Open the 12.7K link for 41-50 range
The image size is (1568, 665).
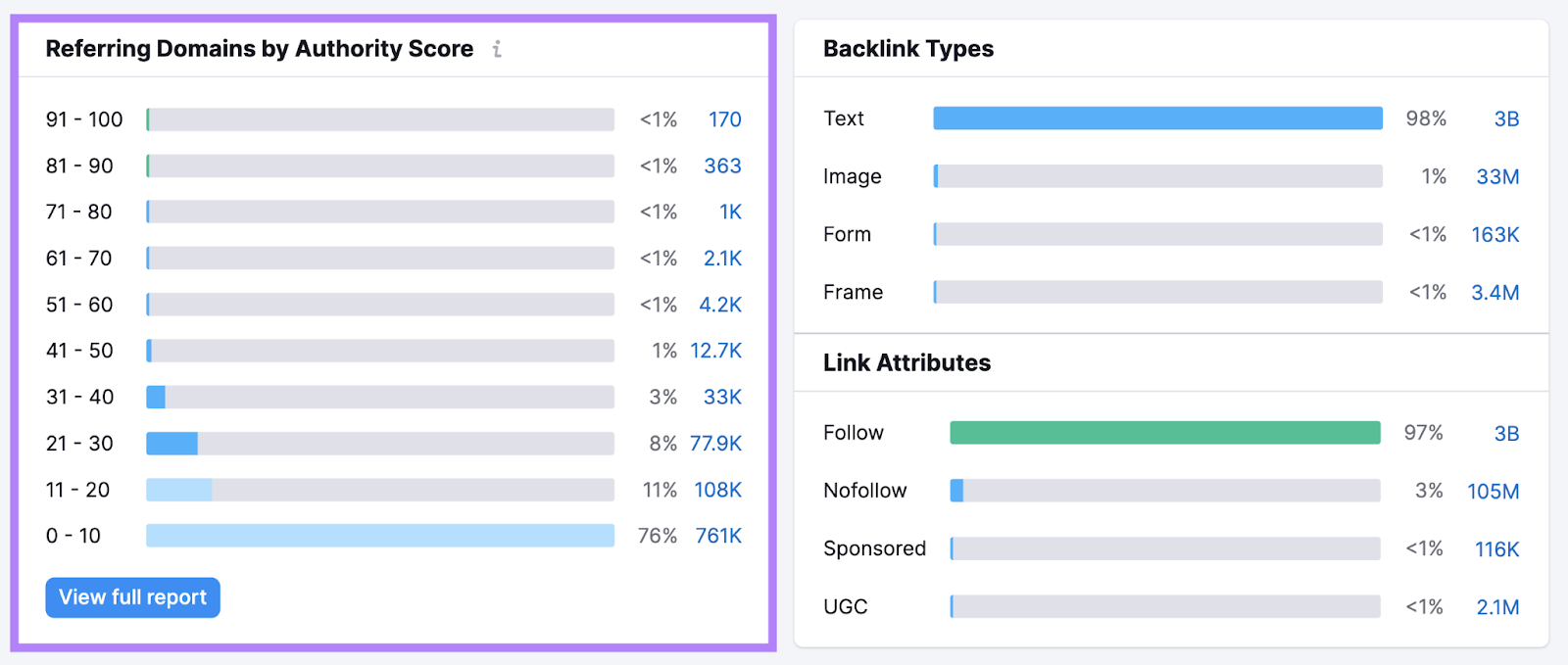(x=716, y=350)
